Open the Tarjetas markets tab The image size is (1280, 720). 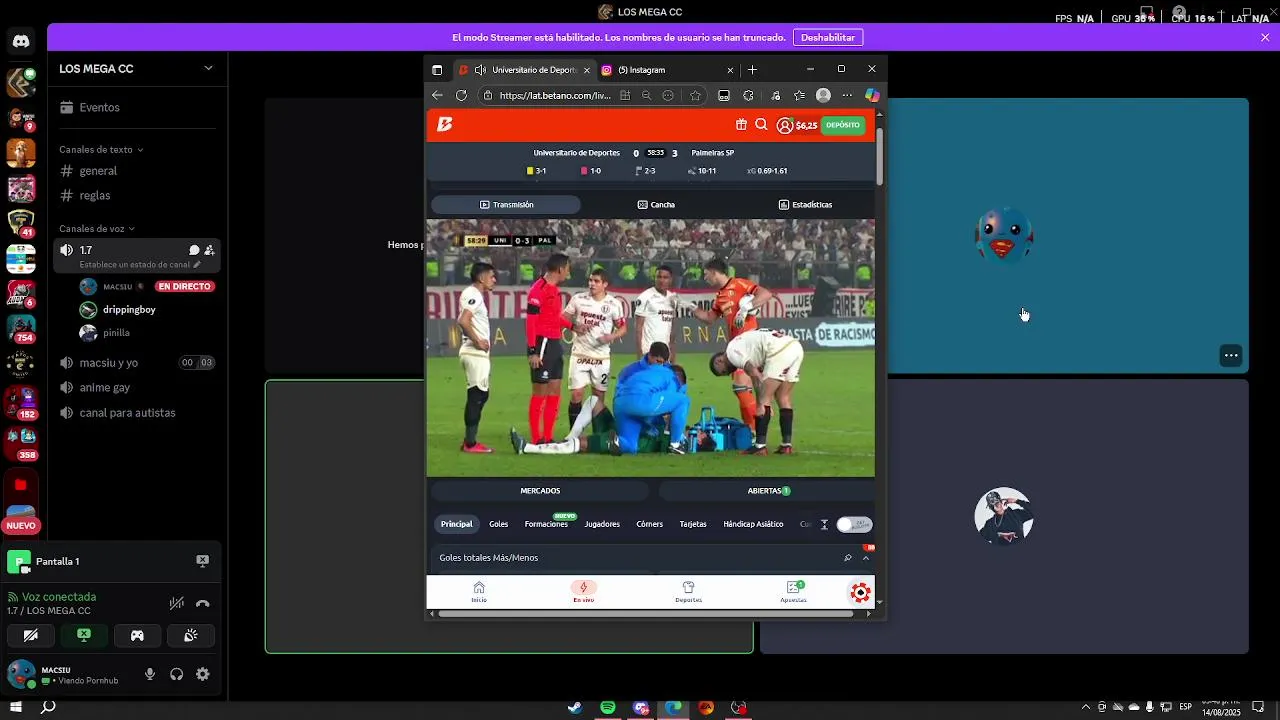[x=693, y=524]
